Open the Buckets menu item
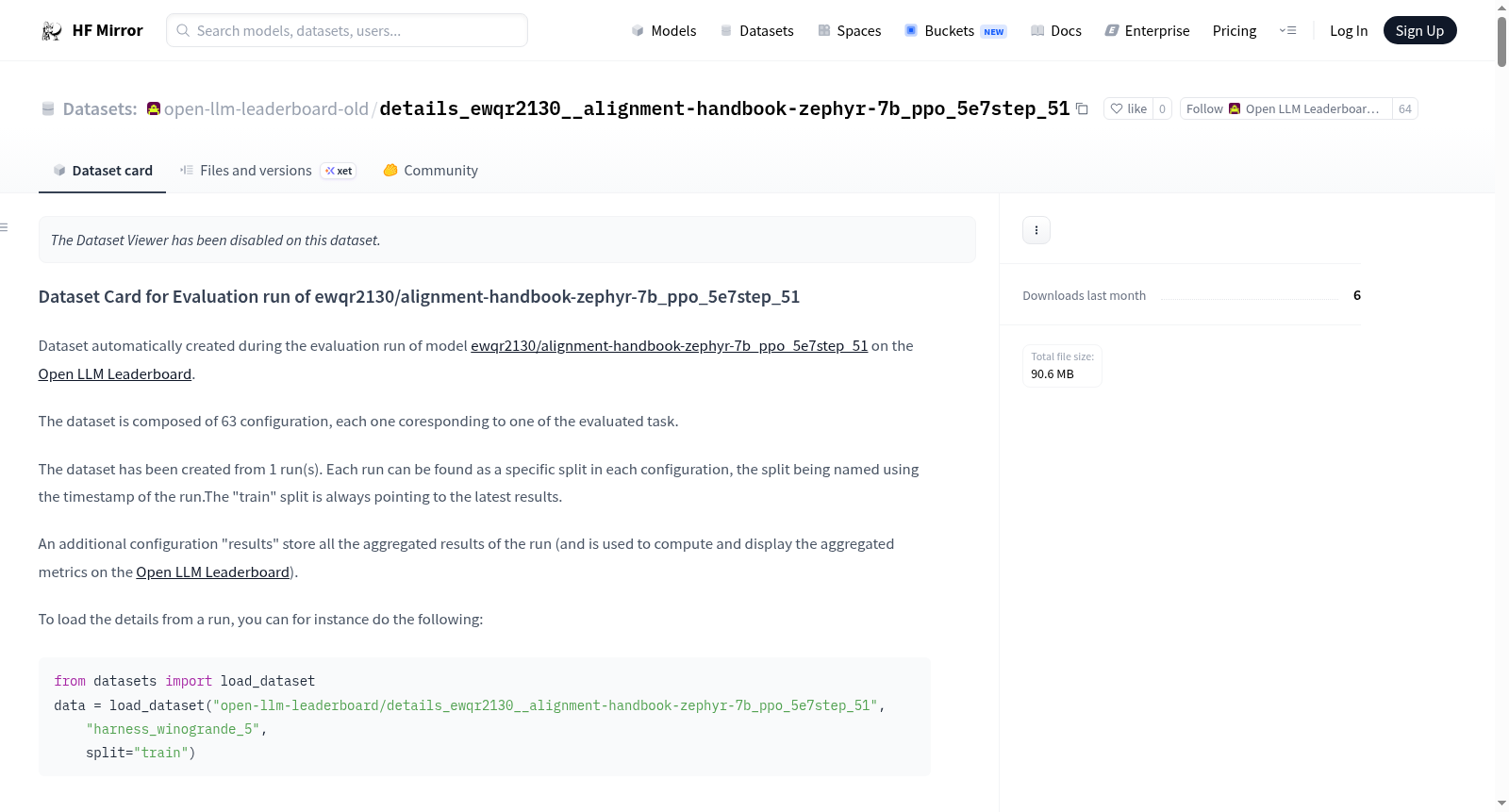 (955, 31)
